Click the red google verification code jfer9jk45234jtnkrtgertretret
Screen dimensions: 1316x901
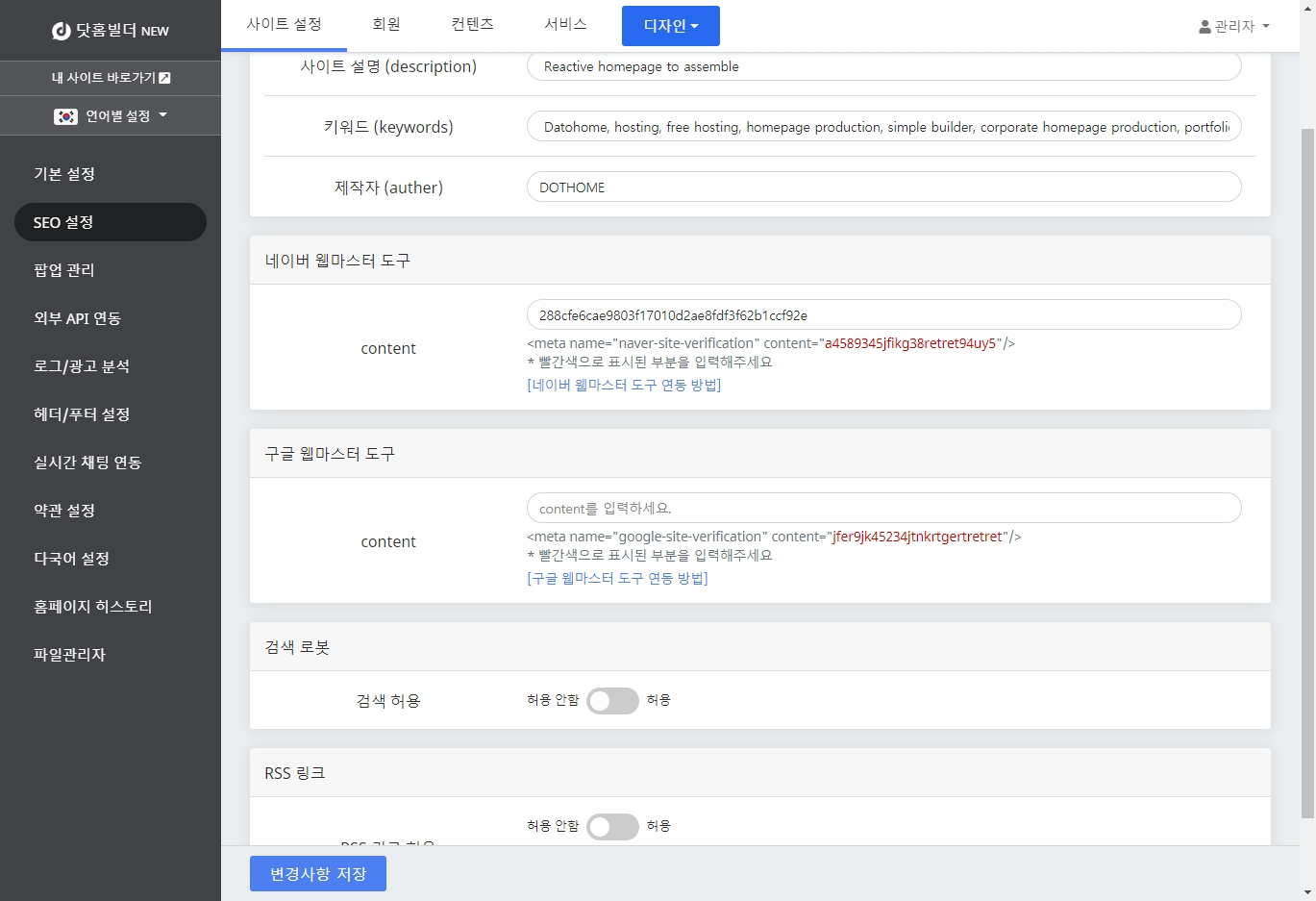tap(918, 537)
